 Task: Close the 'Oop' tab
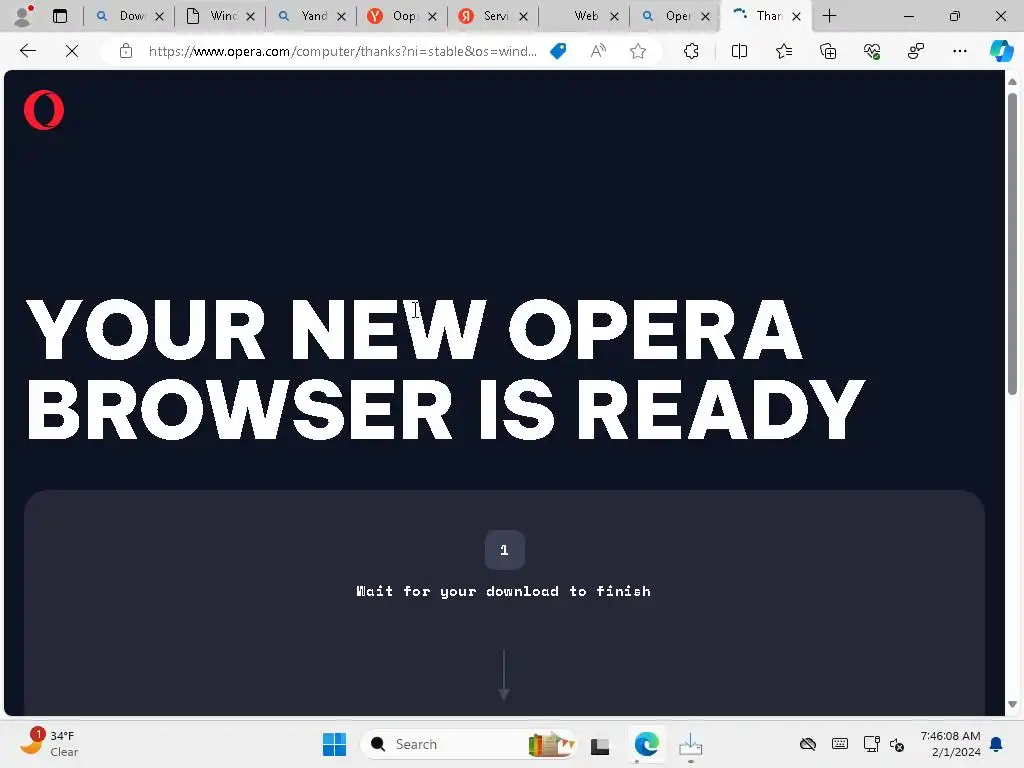point(432,16)
